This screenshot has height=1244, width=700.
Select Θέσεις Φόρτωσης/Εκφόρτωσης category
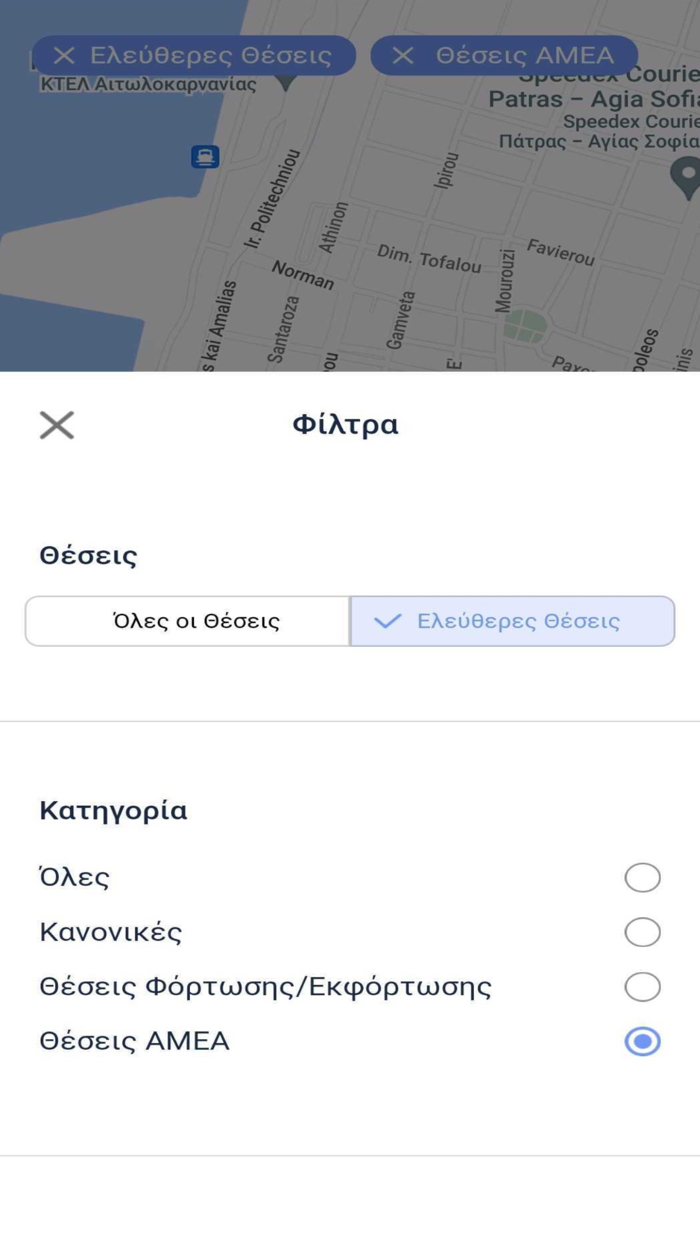[641, 987]
